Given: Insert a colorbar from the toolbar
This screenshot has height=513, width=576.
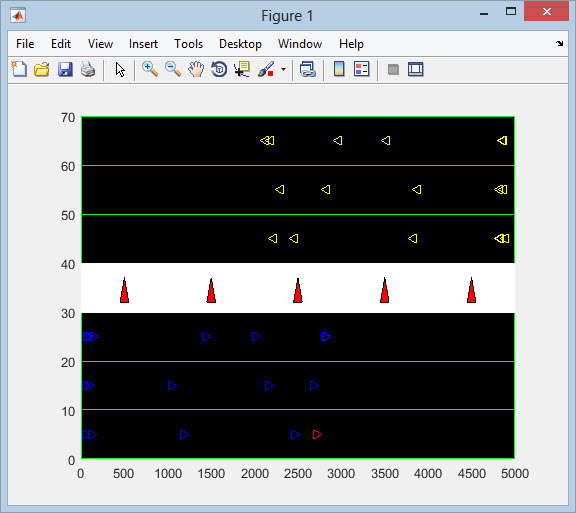Looking at the screenshot, I should [339, 69].
